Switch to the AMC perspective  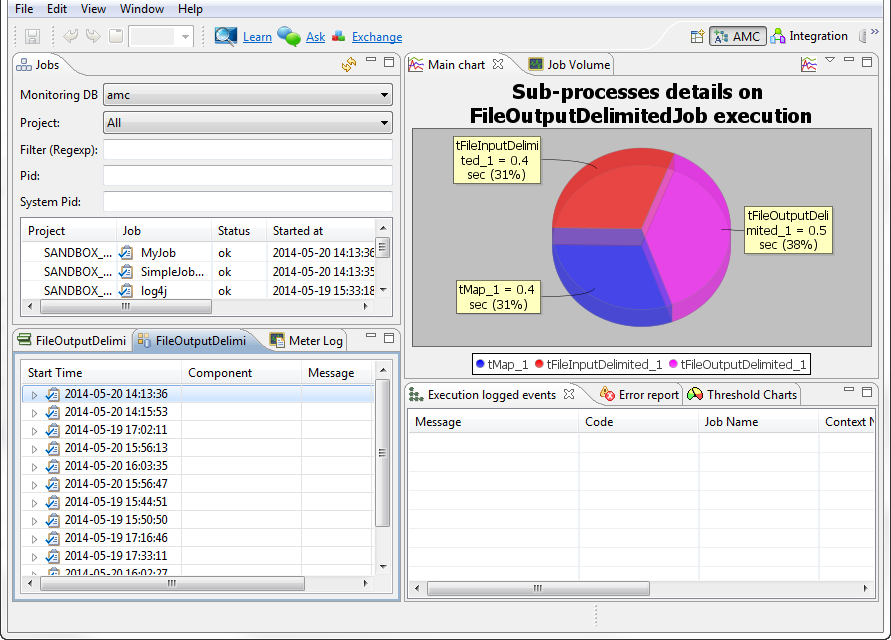click(x=737, y=37)
